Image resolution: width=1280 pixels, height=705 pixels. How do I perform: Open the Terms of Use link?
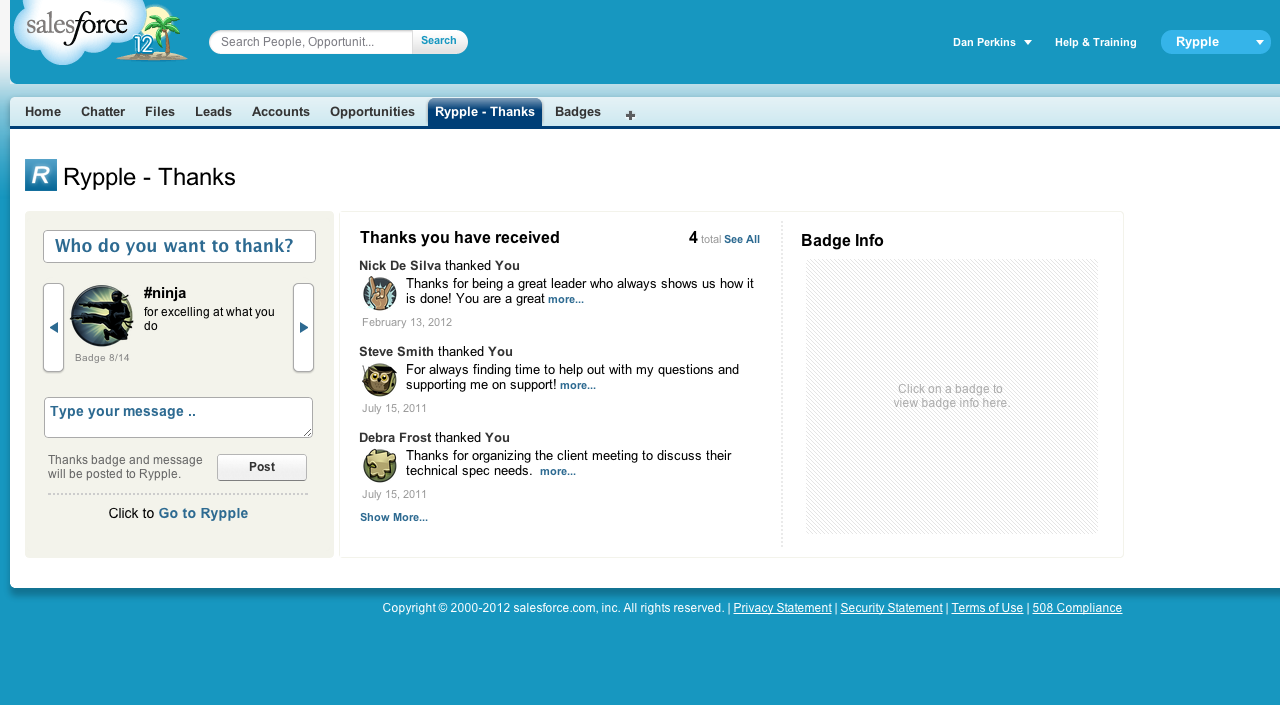pyautogui.click(x=987, y=608)
